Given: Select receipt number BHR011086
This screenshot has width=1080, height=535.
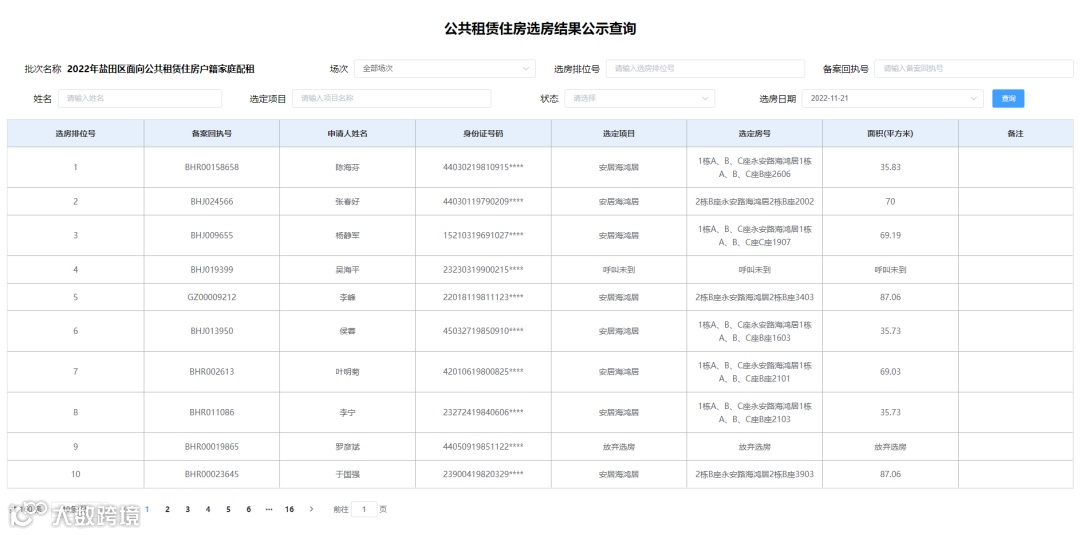Looking at the screenshot, I should (x=211, y=412).
